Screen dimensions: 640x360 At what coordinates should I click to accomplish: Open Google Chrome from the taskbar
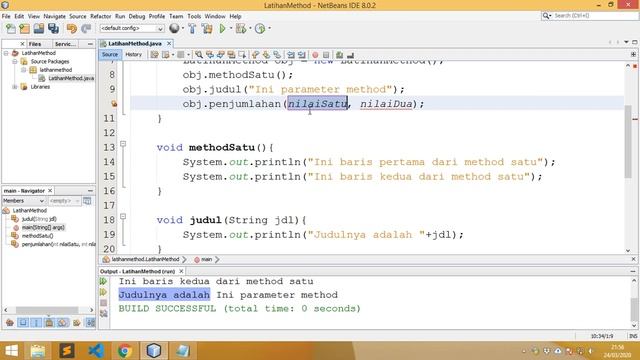click(x=125, y=351)
